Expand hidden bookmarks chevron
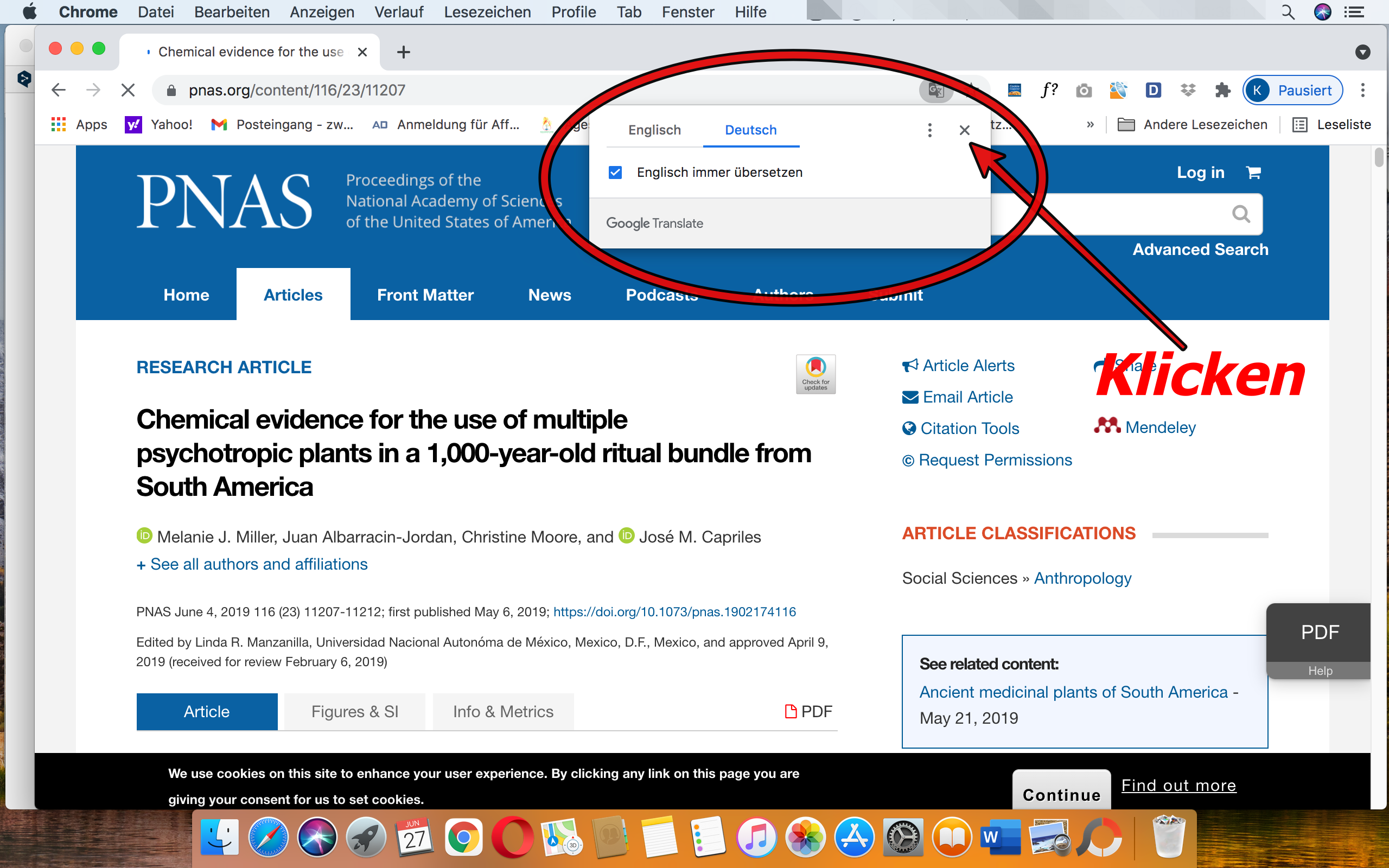The image size is (1389, 868). pos(1090,125)
